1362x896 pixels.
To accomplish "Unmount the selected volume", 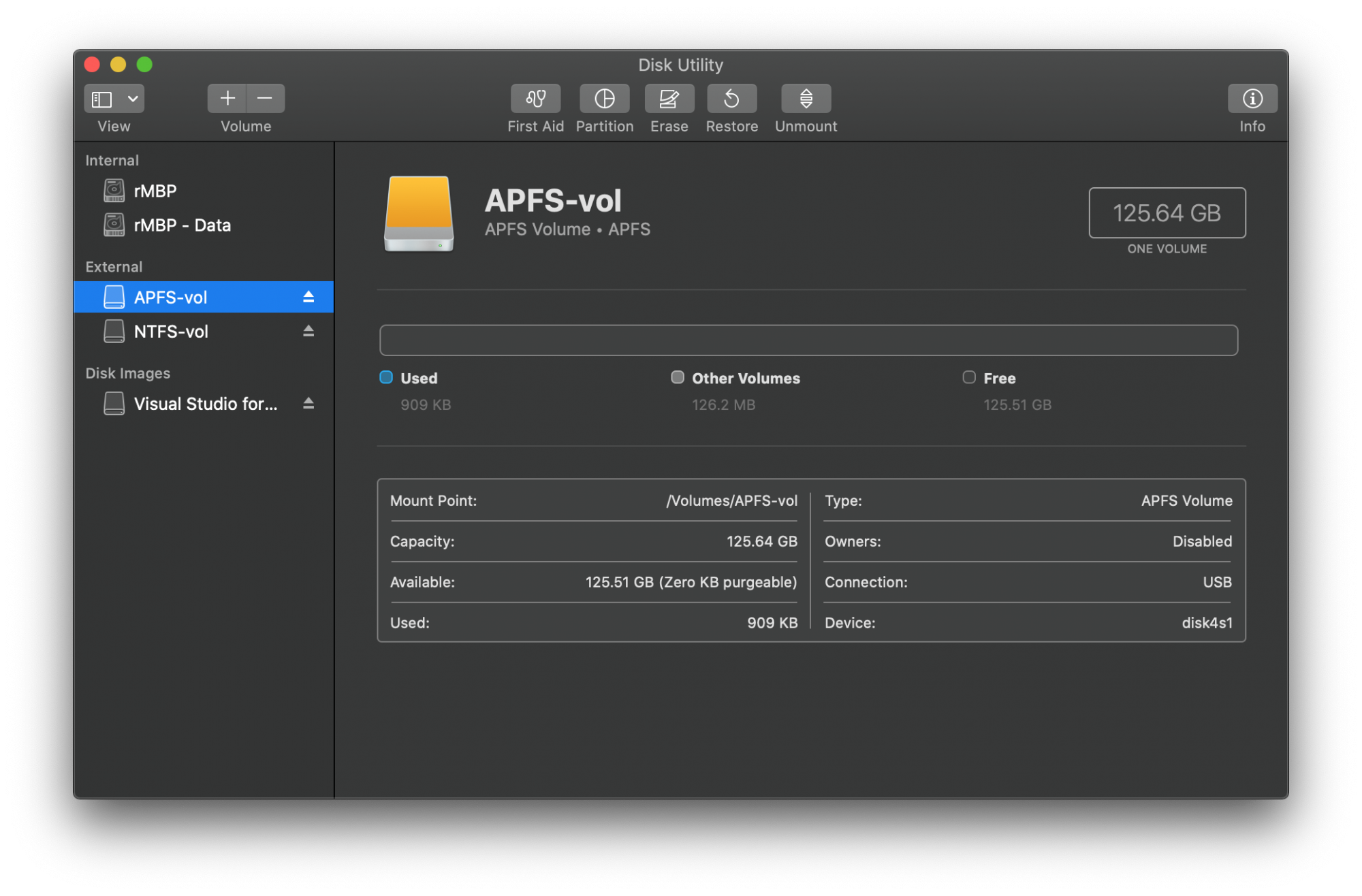I will [x=806, y=99].
